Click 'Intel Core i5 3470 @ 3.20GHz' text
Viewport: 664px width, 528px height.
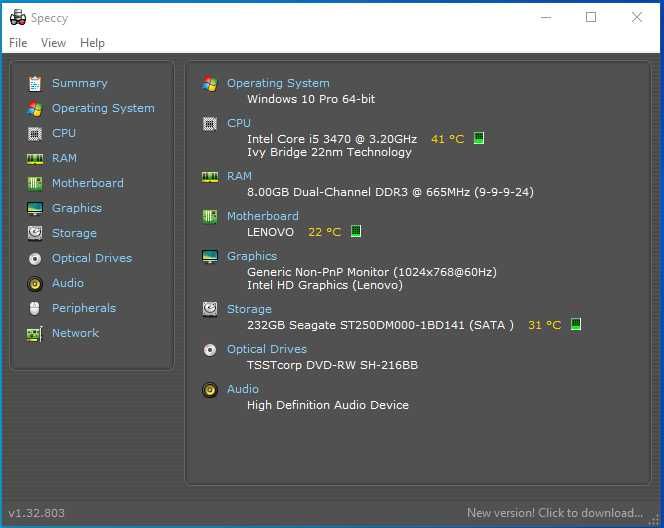(x=332, y=138)
